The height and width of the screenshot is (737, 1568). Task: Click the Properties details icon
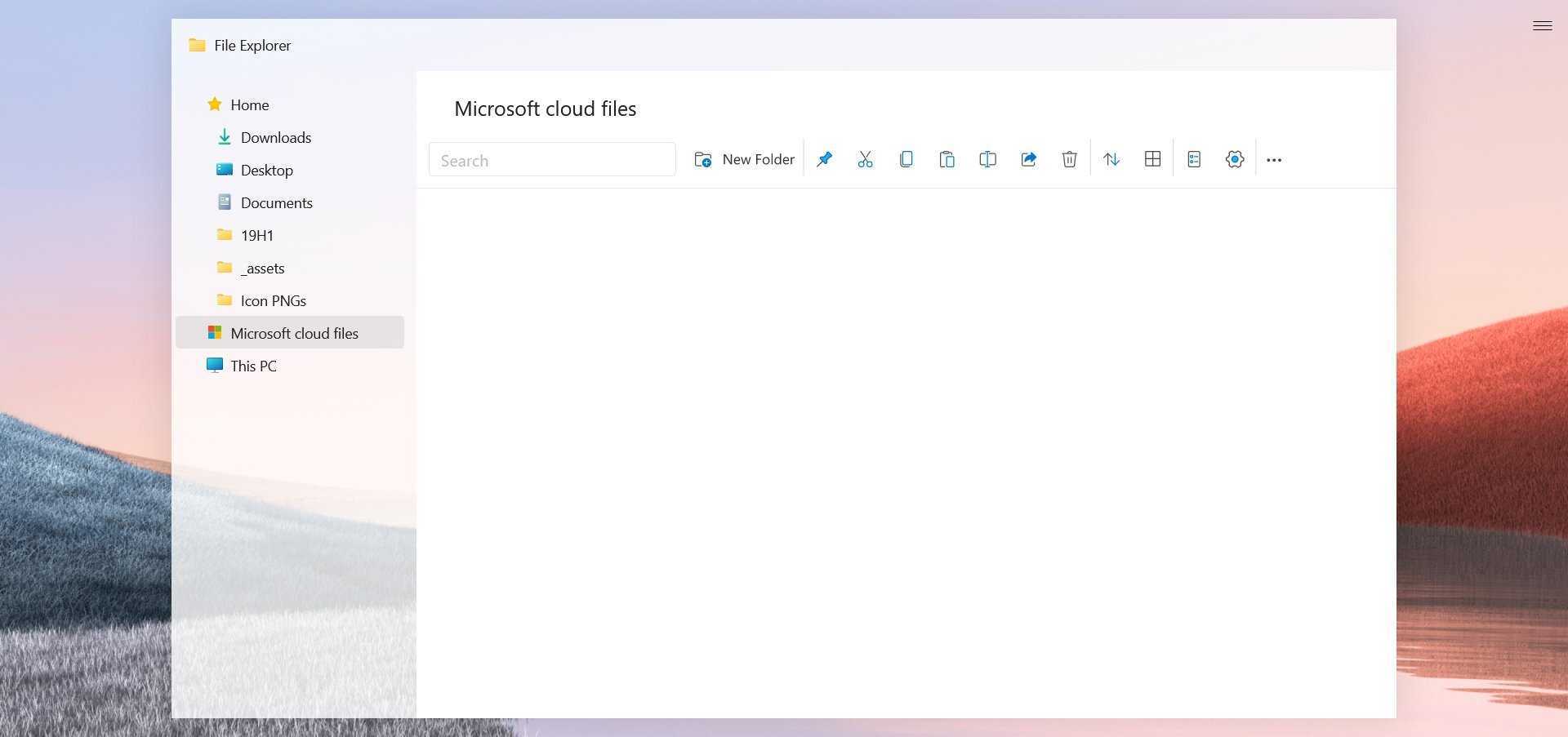1194,159
